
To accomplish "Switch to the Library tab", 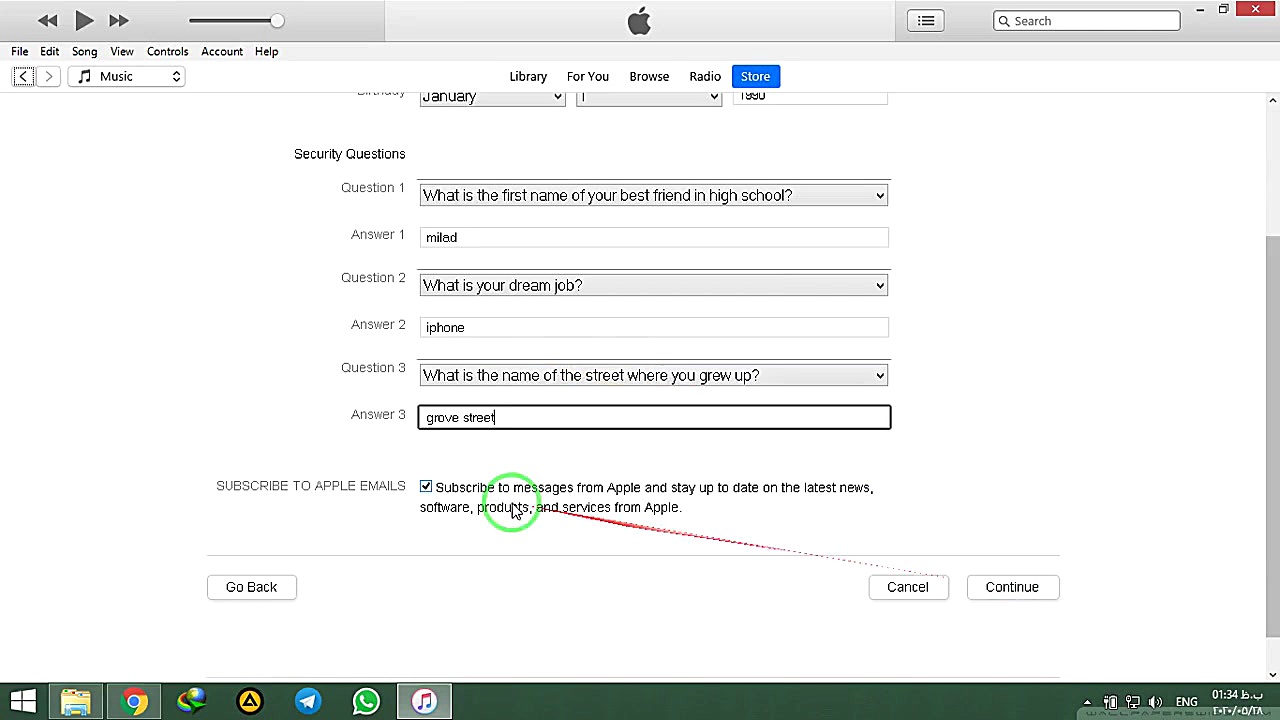I will pyautogui.click(x=528, y=76).
